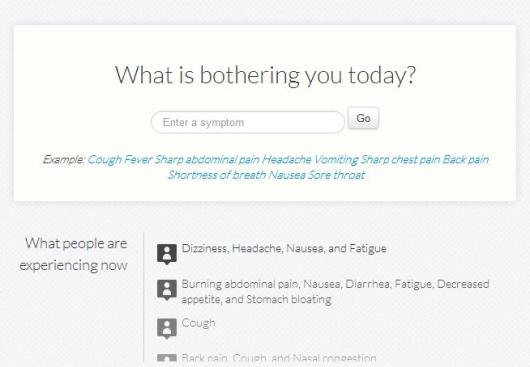Choose the Sore throat example link
Viewport: 530px width, 367px height.
click(337, 175)
